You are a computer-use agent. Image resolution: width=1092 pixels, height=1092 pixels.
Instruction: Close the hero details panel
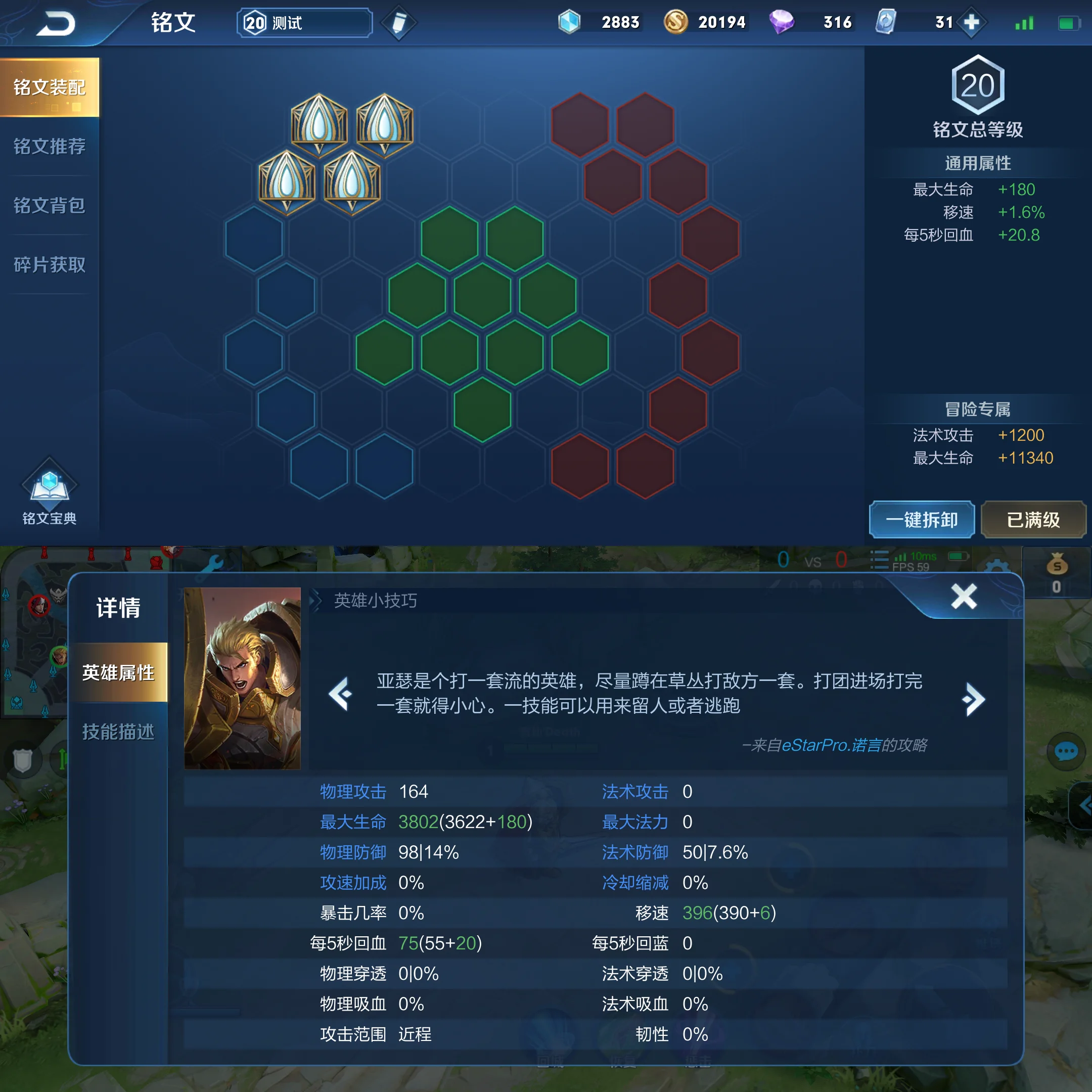[x=964, y=597]
